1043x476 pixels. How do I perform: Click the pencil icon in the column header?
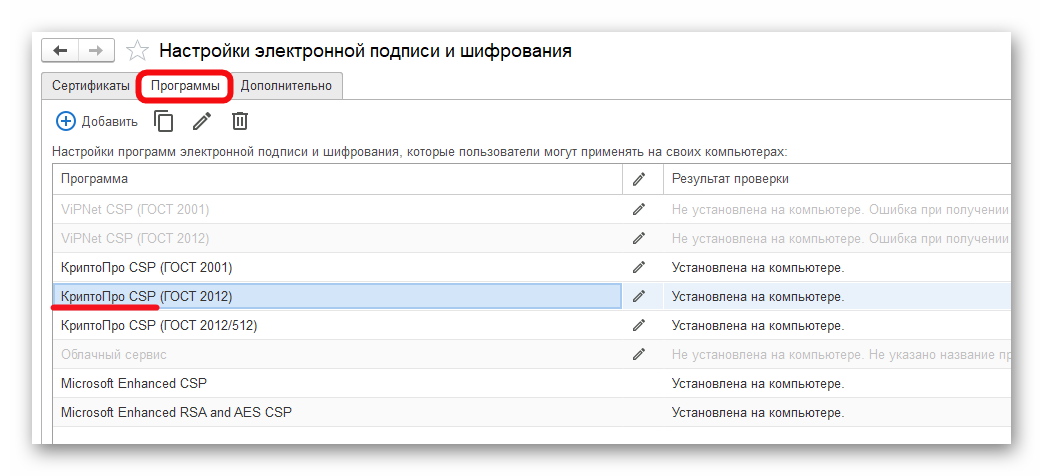click(639, 179)
